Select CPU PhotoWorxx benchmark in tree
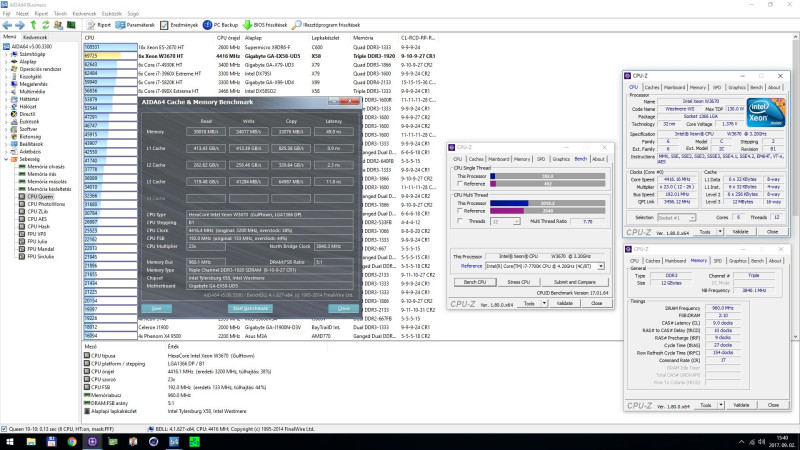The width and height of the screenshot is (800, 450). (x=42, y=204)
